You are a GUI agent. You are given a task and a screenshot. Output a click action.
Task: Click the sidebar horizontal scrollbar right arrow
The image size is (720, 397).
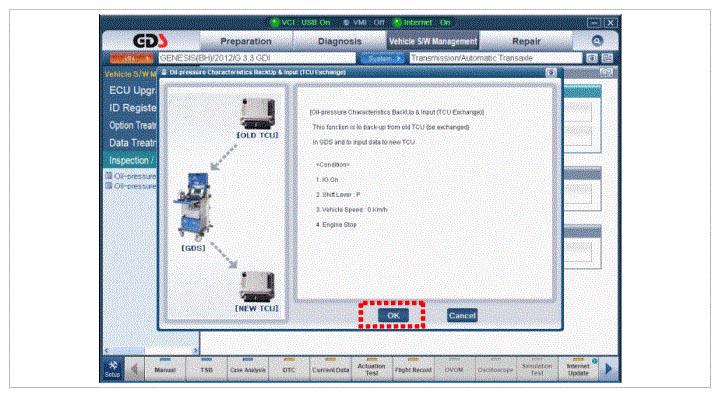coord(195,351)
